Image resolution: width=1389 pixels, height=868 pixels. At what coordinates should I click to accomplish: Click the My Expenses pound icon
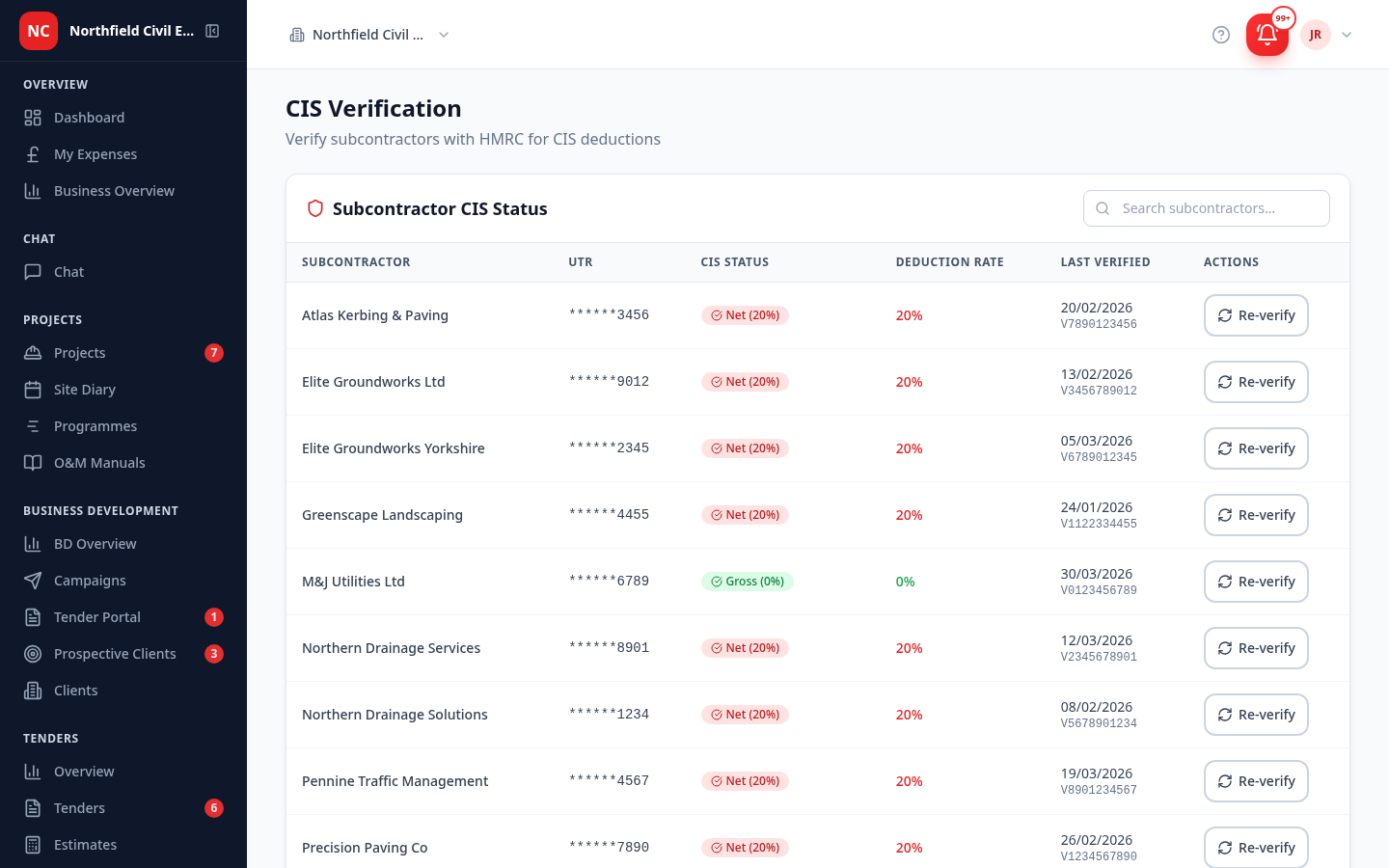pyautogui.click(x=33, y=154)
